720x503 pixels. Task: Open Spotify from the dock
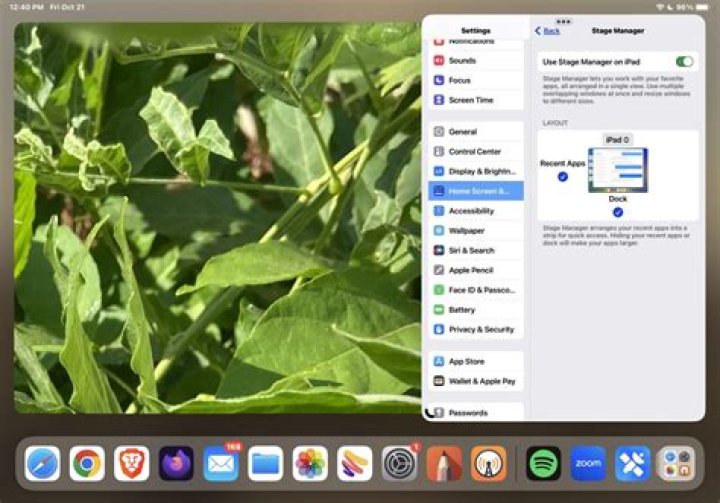[x=543, y=463]
